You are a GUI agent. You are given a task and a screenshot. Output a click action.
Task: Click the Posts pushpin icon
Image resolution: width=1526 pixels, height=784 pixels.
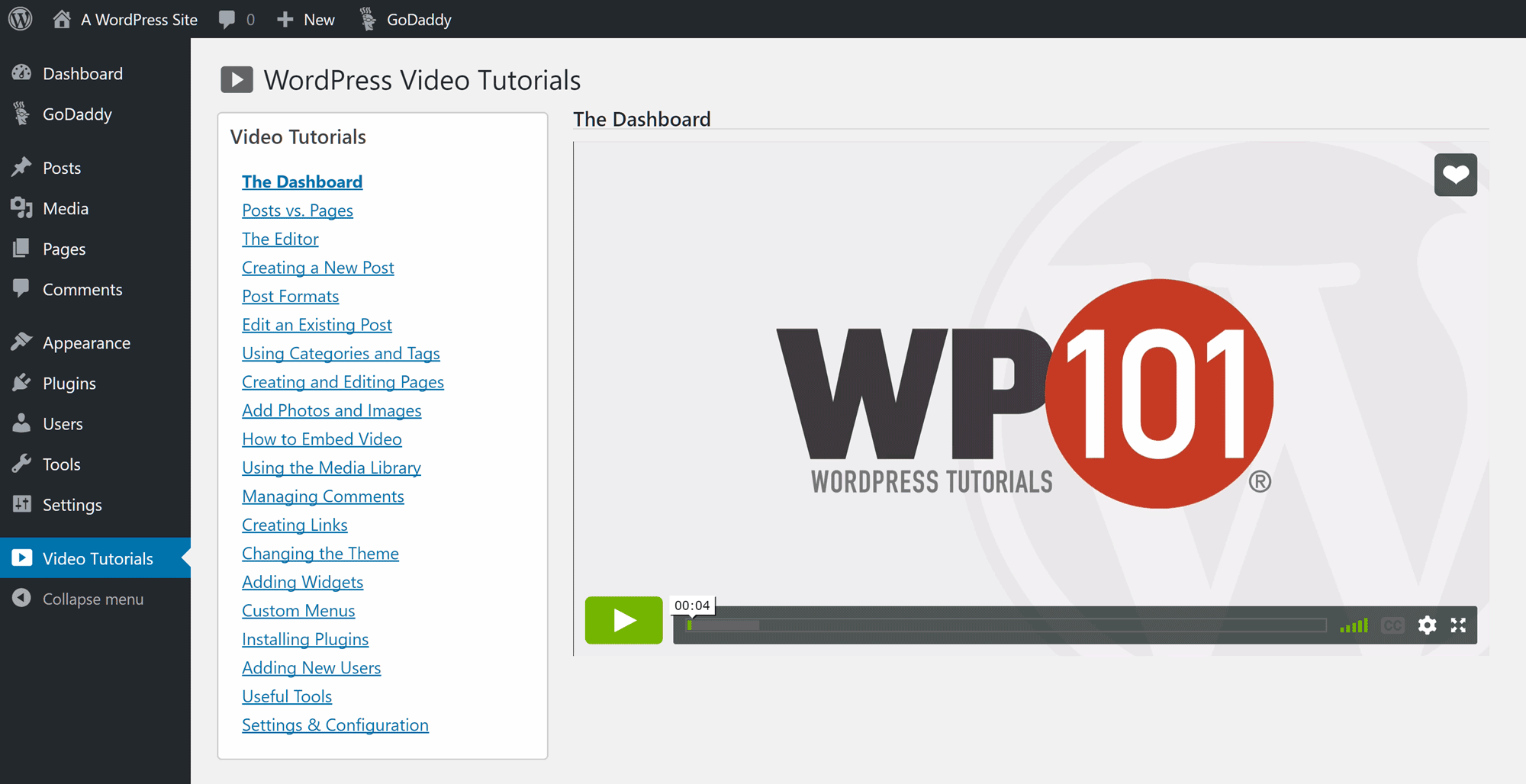(x=21, y=167)
